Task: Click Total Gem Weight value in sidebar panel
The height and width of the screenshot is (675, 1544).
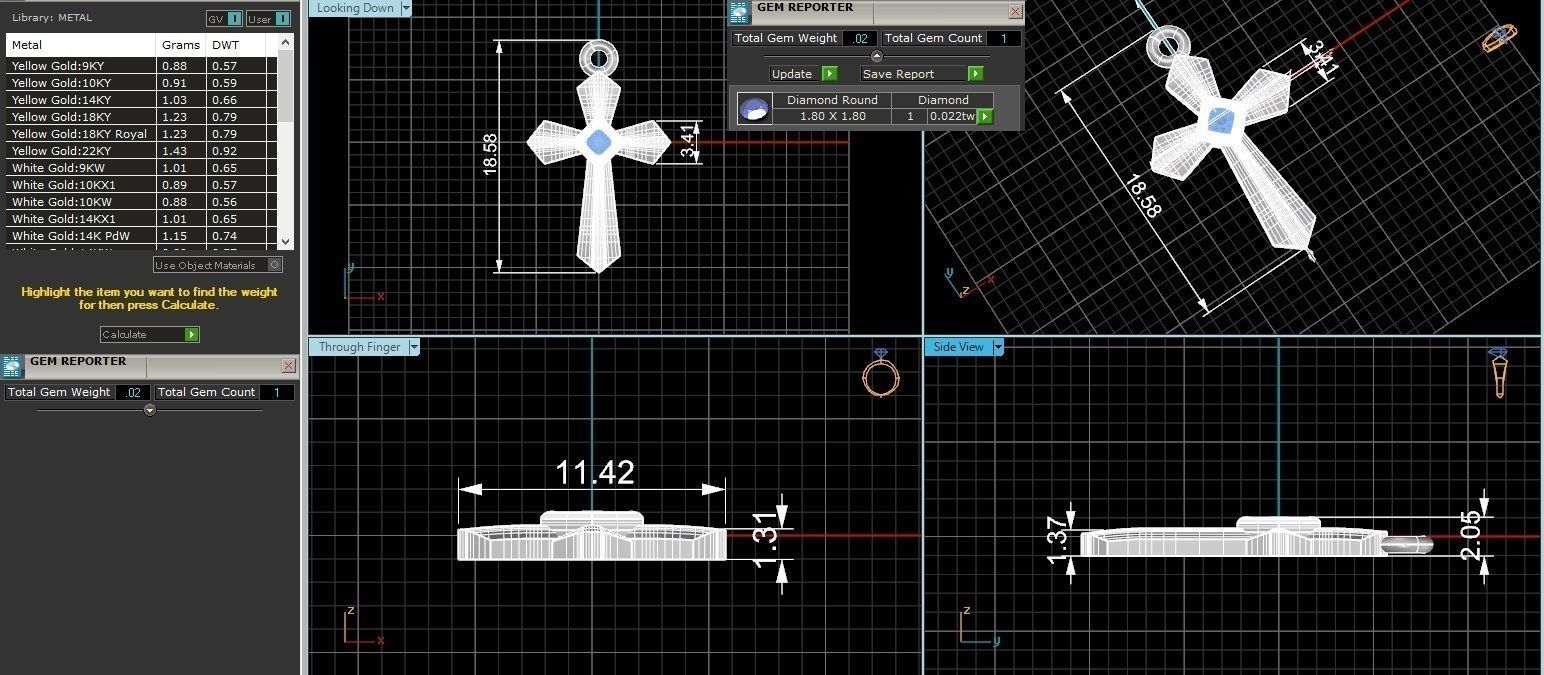Action: pos(133,392)
